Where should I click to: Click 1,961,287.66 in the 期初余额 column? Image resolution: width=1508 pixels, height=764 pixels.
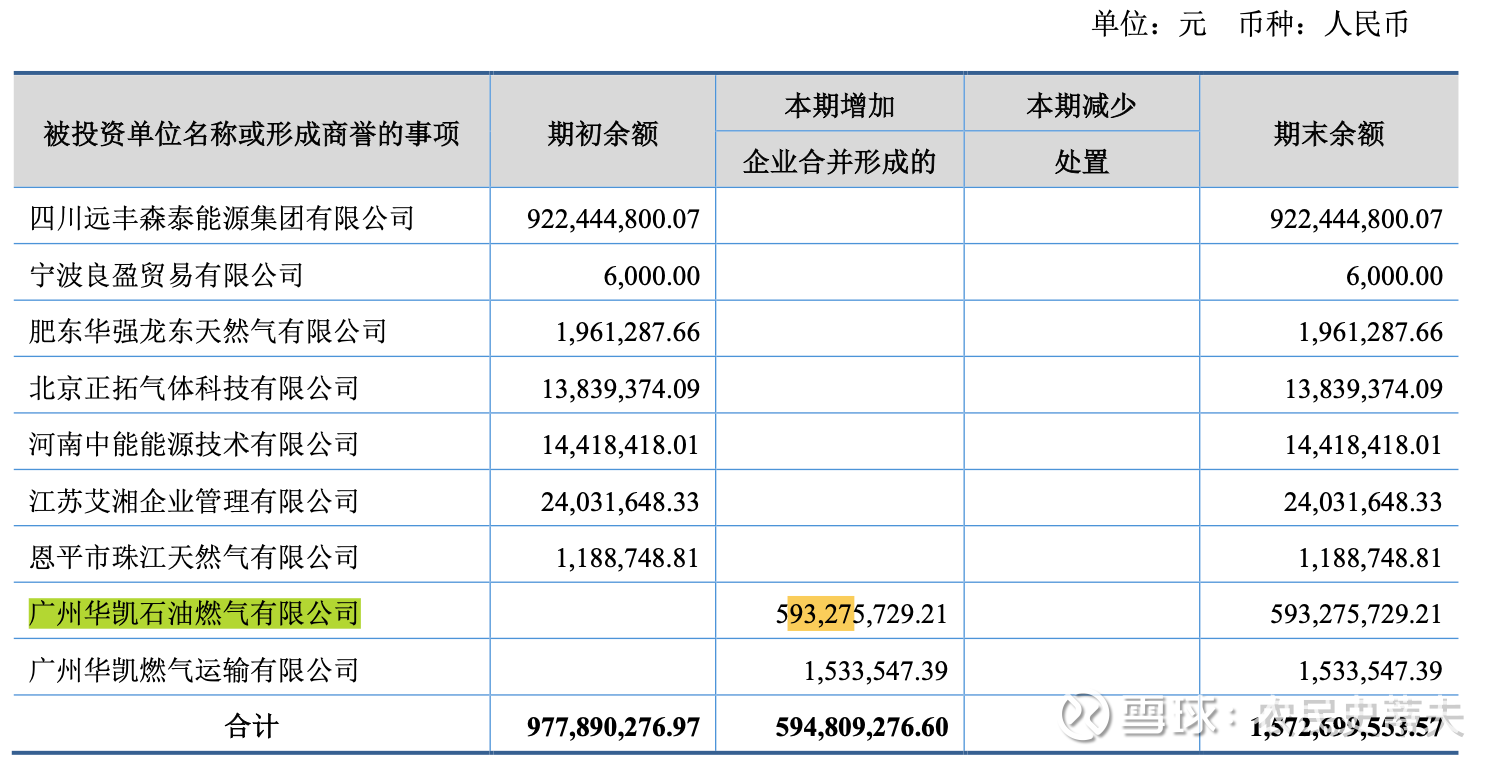tap(628, 332)
